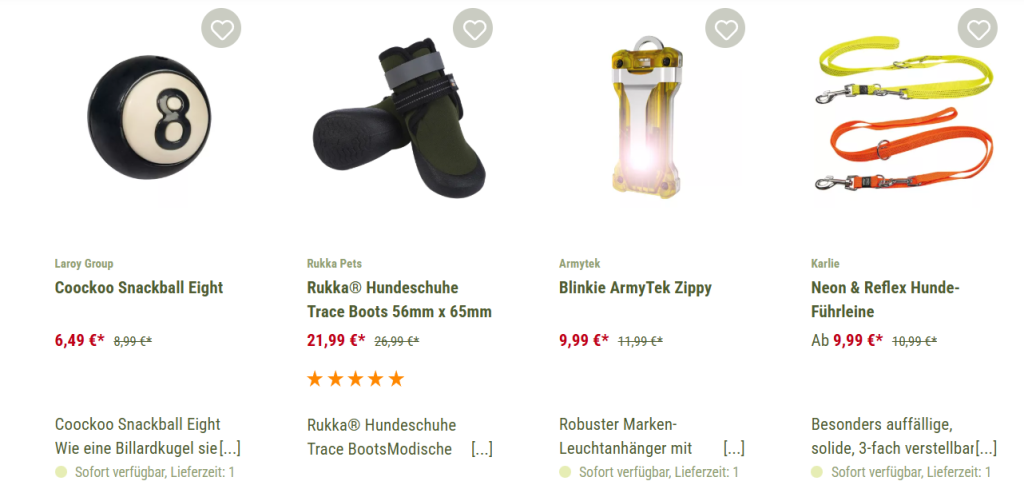Open the 8-ball snackball product image
The image size is (1024, 485).
[150, 117]
